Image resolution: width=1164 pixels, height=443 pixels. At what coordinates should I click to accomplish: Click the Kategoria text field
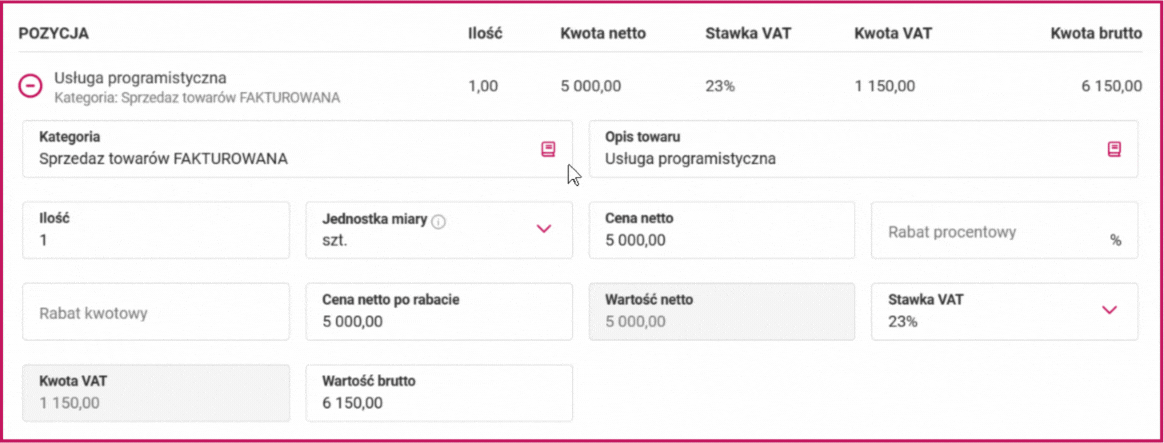coord(298,149)
